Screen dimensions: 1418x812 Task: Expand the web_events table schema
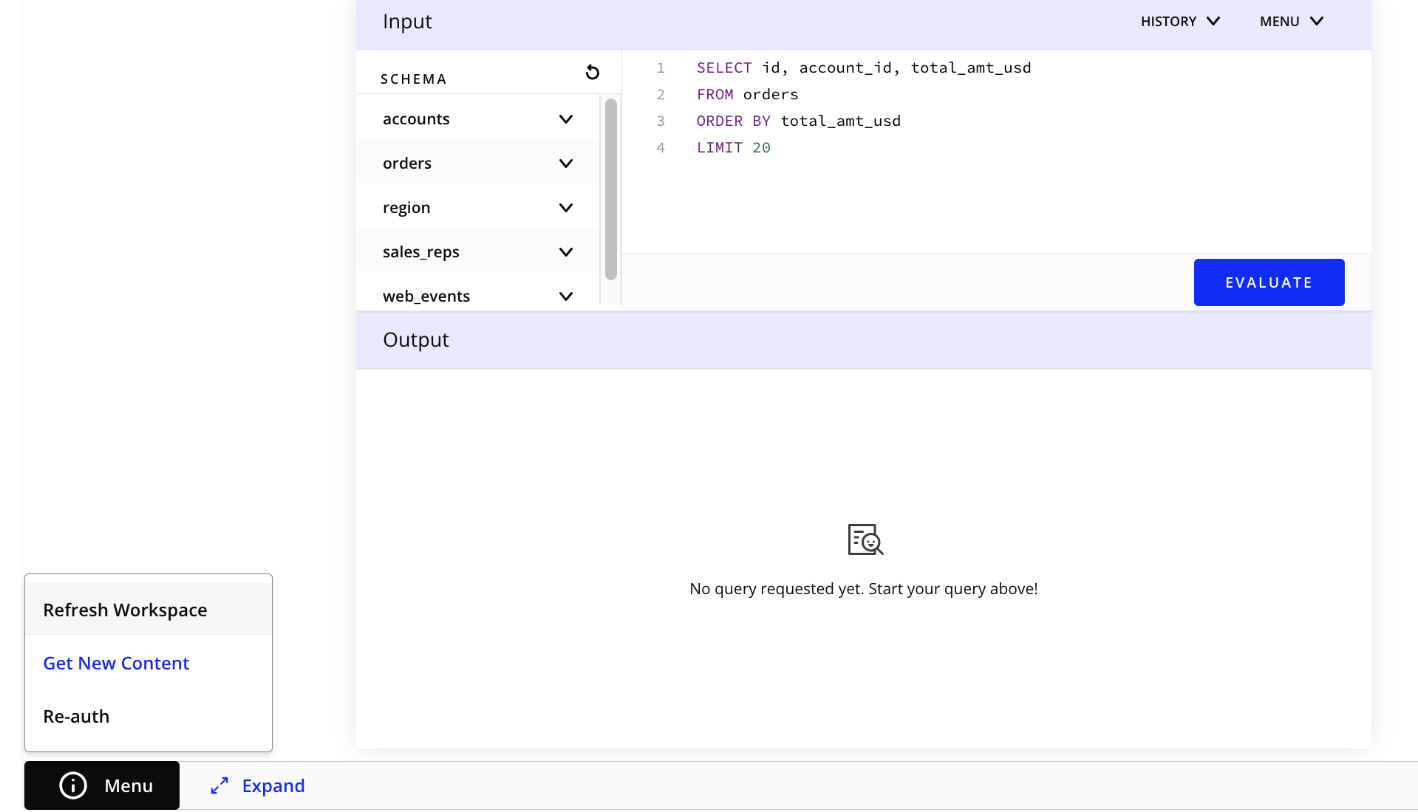(566, 295)
